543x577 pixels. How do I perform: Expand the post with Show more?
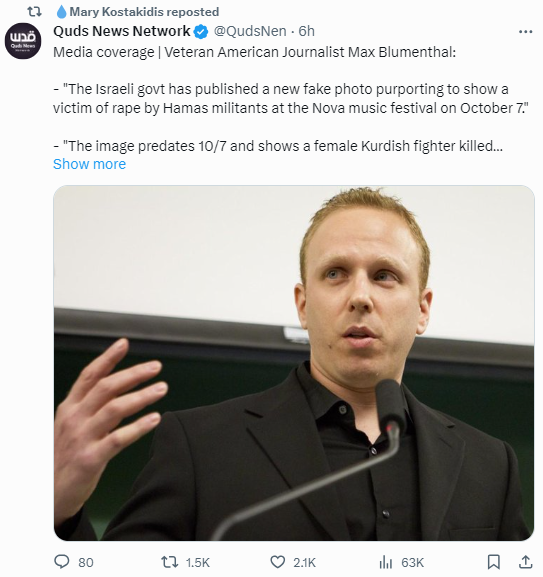[x=89, y=164]
